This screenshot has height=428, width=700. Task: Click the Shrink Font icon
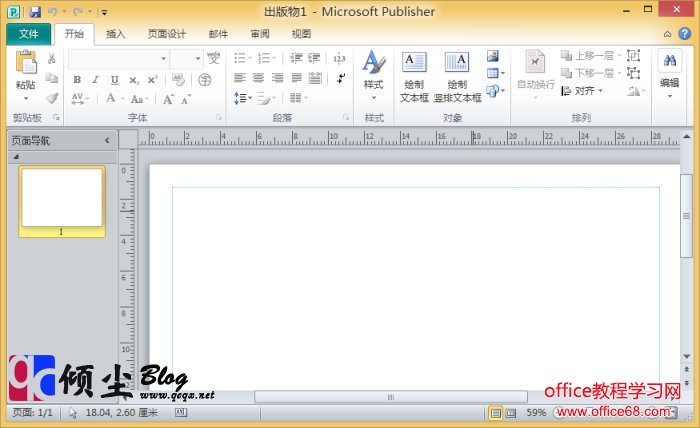tap(186, 99)
